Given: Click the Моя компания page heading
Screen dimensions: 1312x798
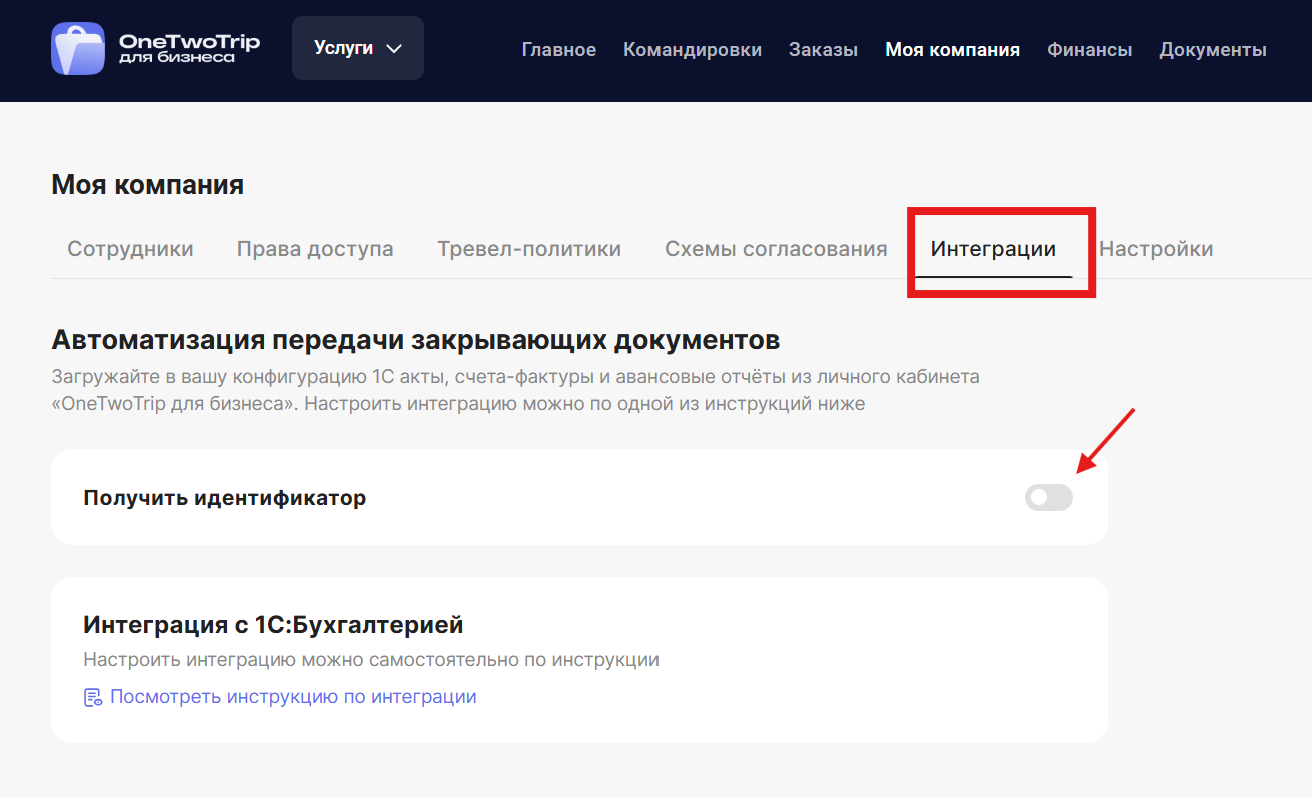Looking at the screenshot, I should (x=147, y=185).
